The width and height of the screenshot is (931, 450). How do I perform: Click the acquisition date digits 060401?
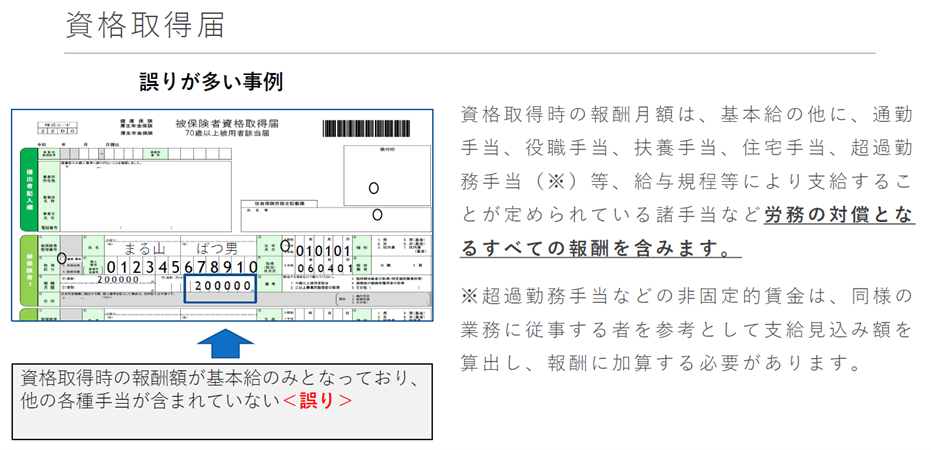tap(325, 268)
